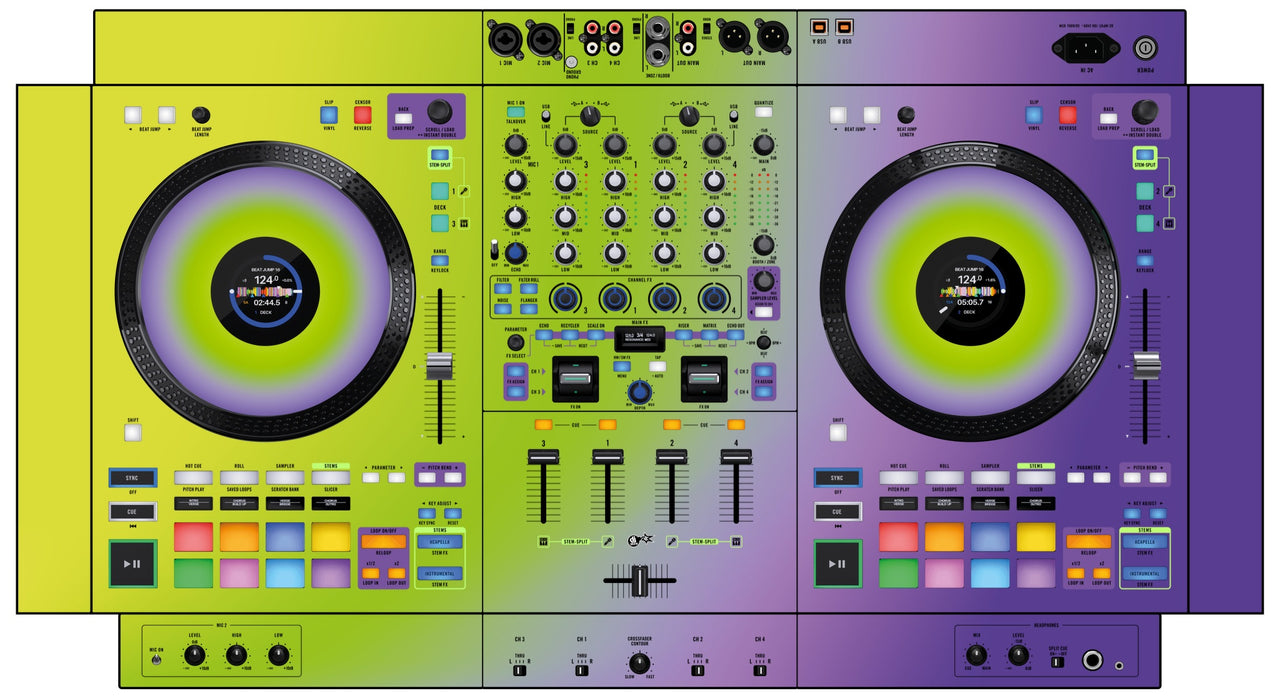The height and width of the screenshot is (698, 1280).
Task: Toggle the left deck STEM-SPLIT button
Action: coord(441,155)
